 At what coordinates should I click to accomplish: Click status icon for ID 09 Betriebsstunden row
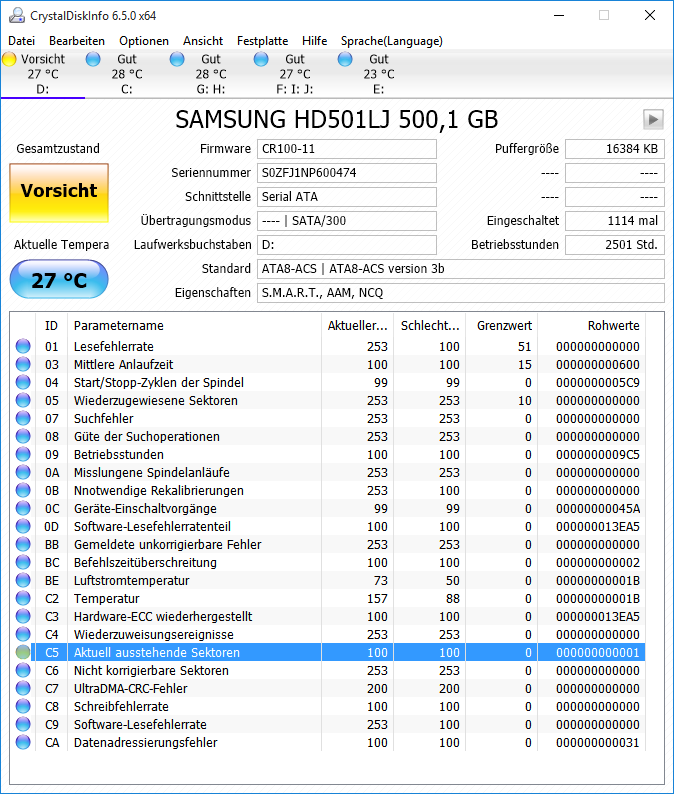click(23, 454)
